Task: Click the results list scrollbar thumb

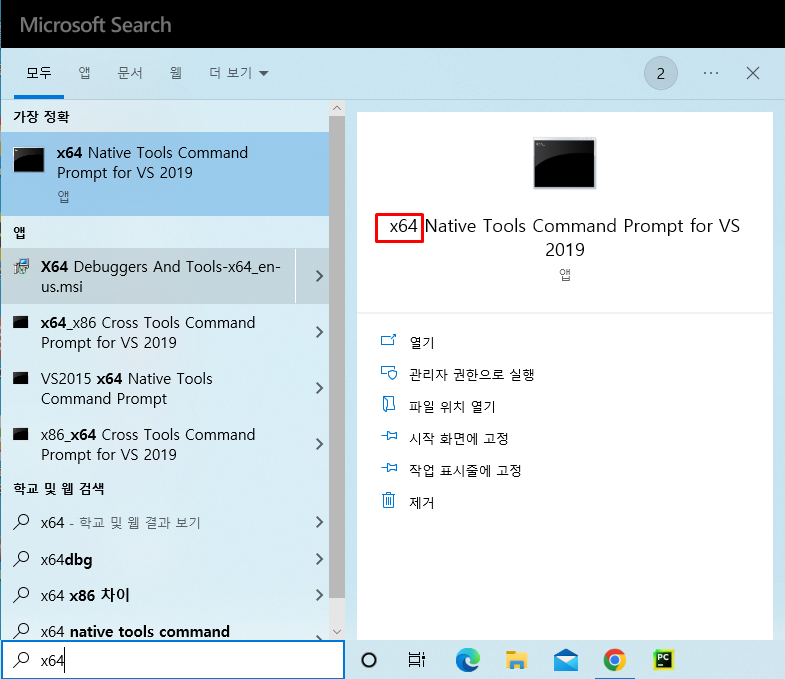Action: point(337,357)
